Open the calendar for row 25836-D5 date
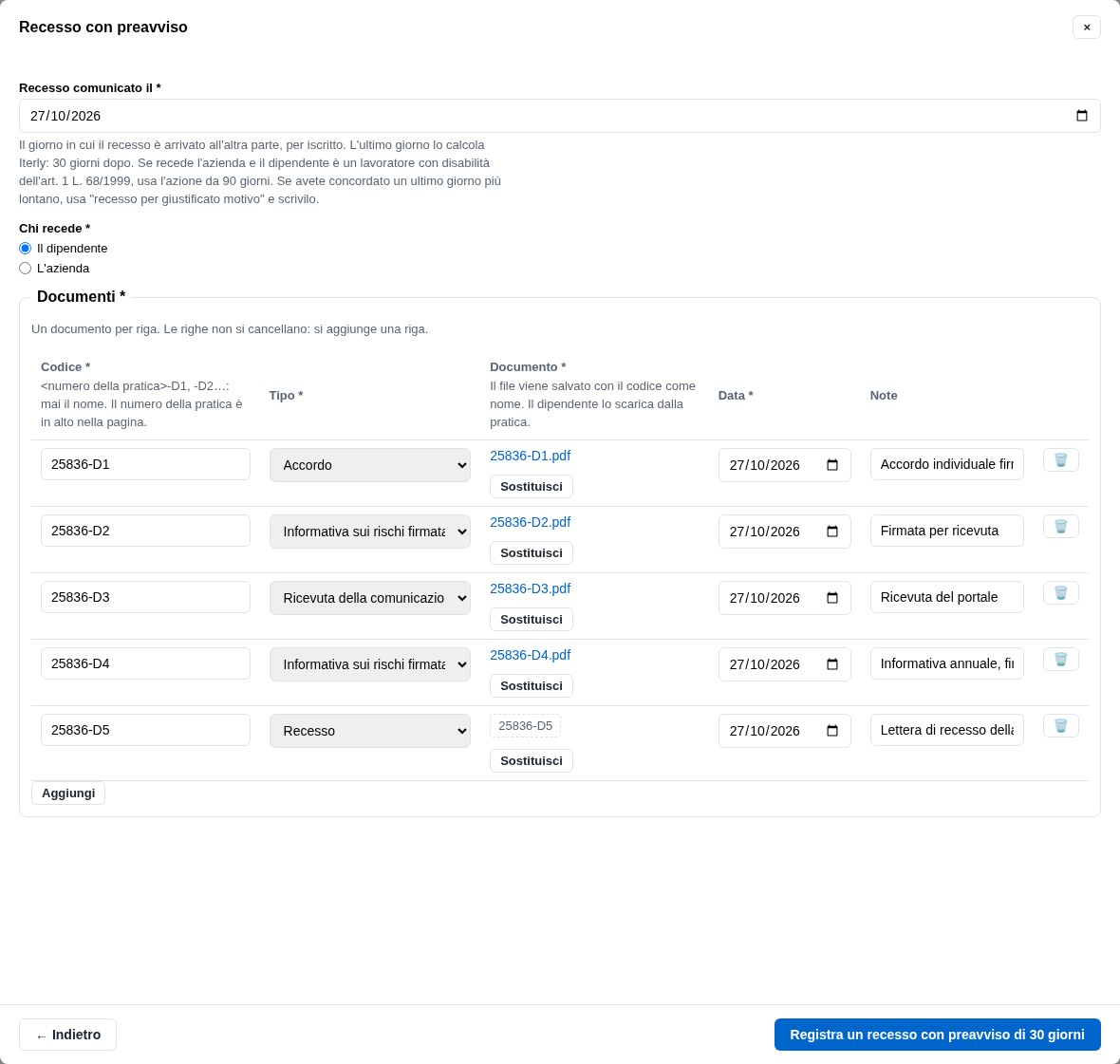This screenshot has width=1120, height=1064. (832, 731)
